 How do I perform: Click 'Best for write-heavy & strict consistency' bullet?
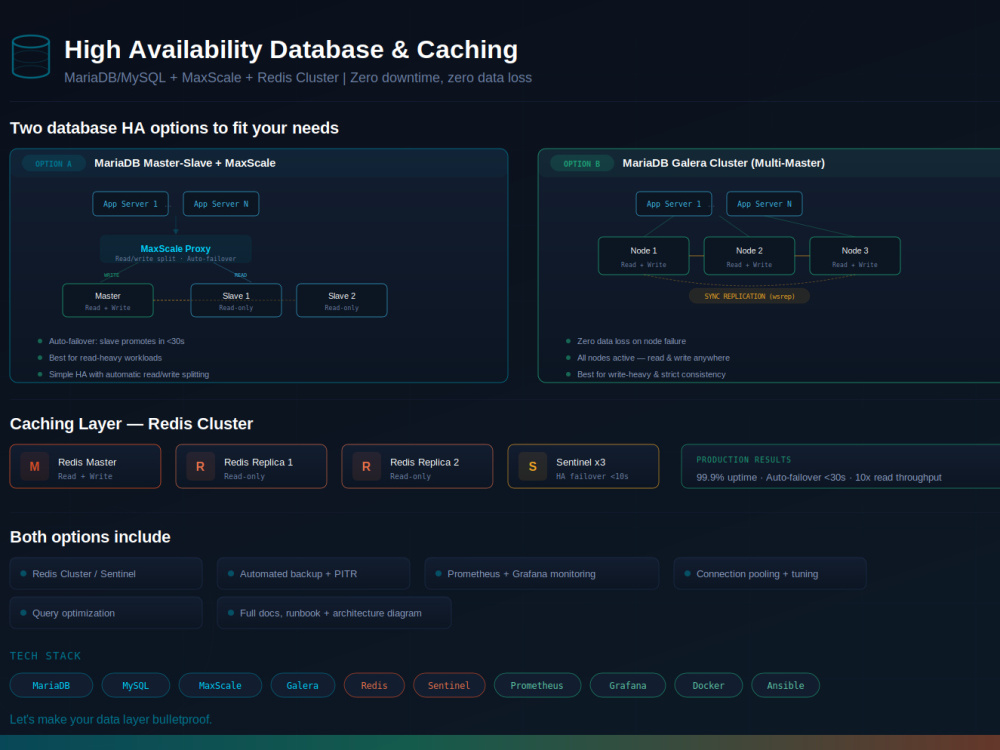[x=651, y=374]
